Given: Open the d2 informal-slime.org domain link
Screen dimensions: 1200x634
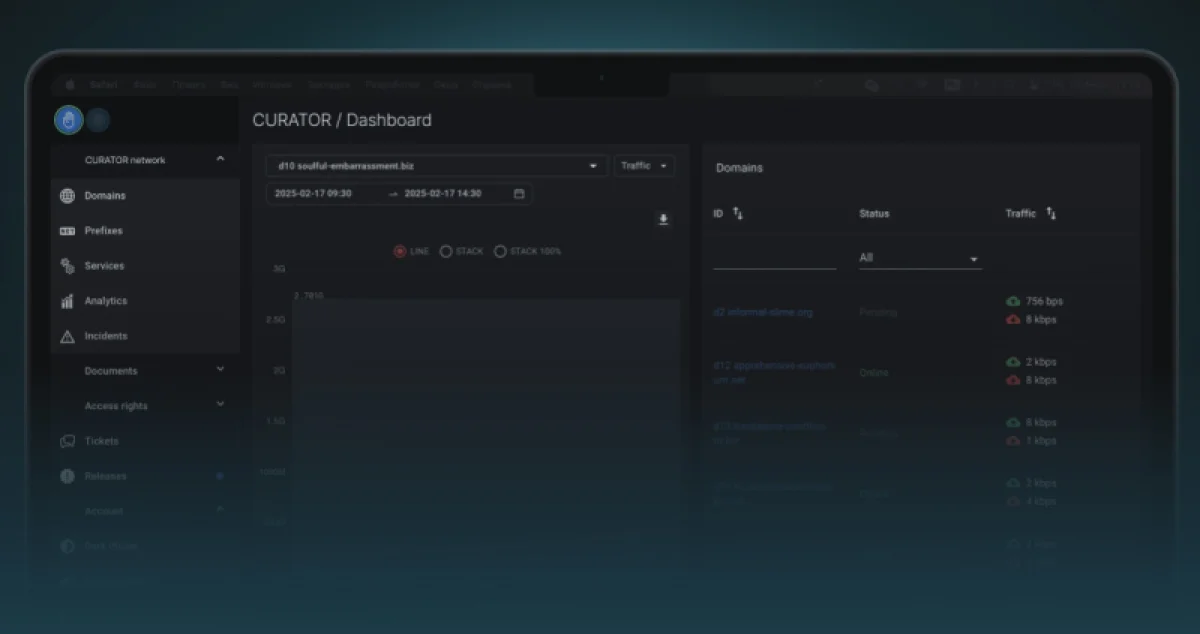Looking at the screenshot, I should coord(763,312).
